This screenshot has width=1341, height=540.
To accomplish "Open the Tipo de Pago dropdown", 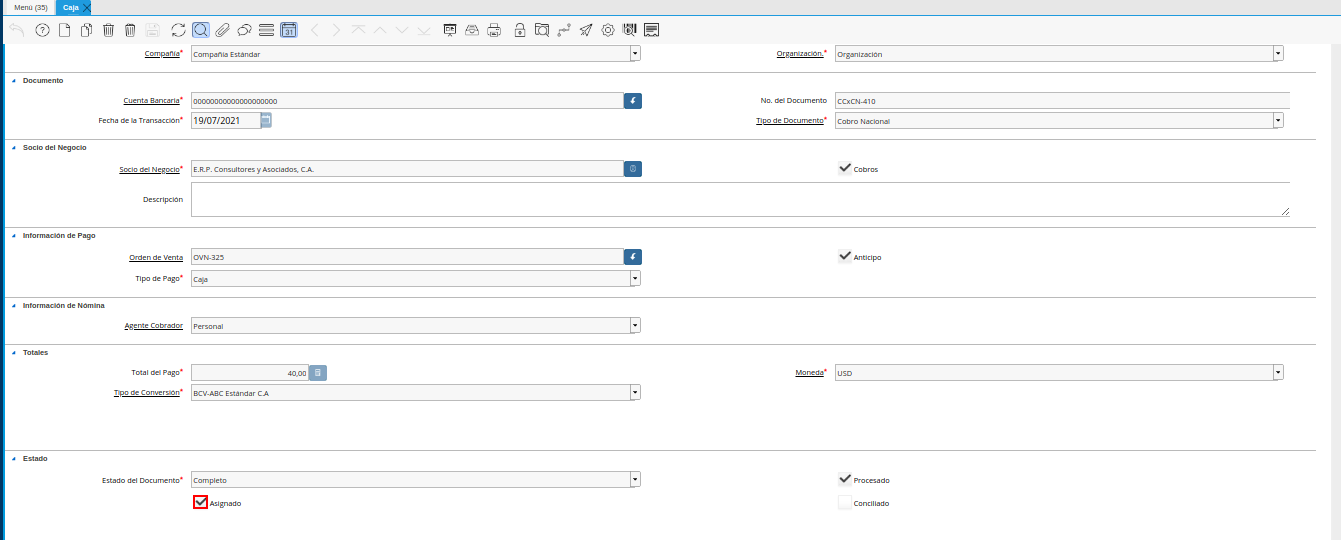I will point(635,279).
